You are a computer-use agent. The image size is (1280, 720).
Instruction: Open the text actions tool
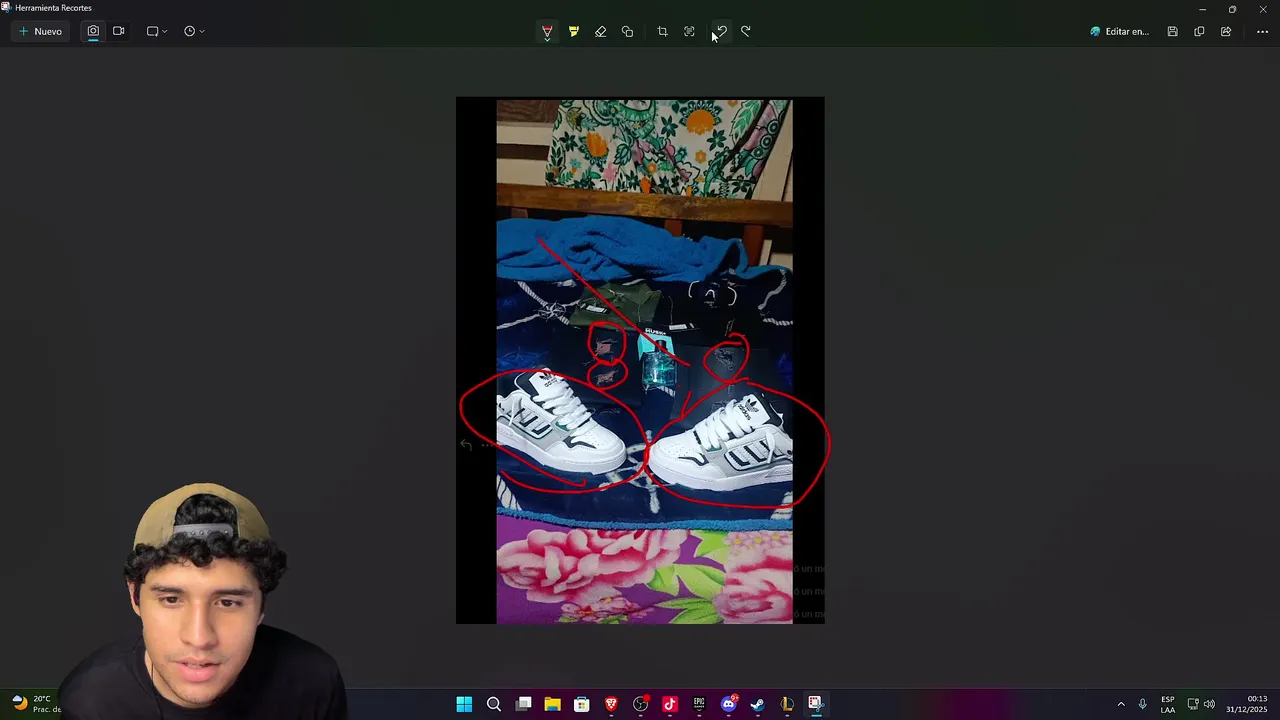pos(689,32)
